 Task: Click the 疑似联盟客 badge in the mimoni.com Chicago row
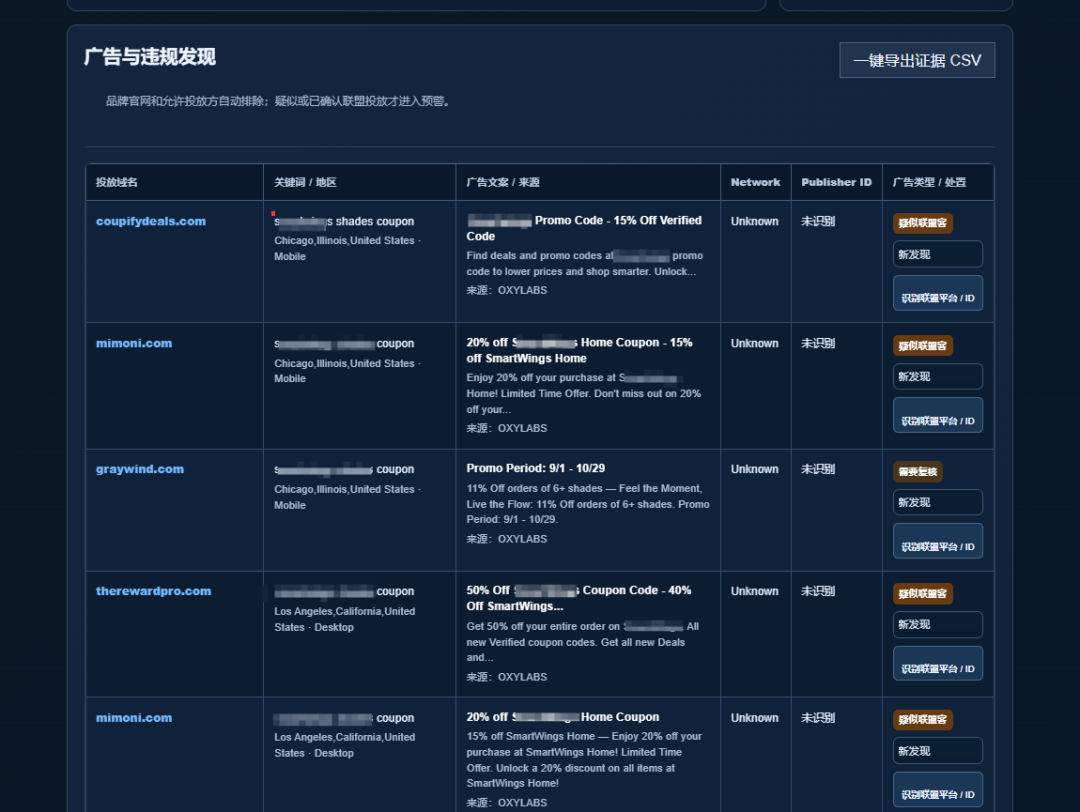pos(923,345)
